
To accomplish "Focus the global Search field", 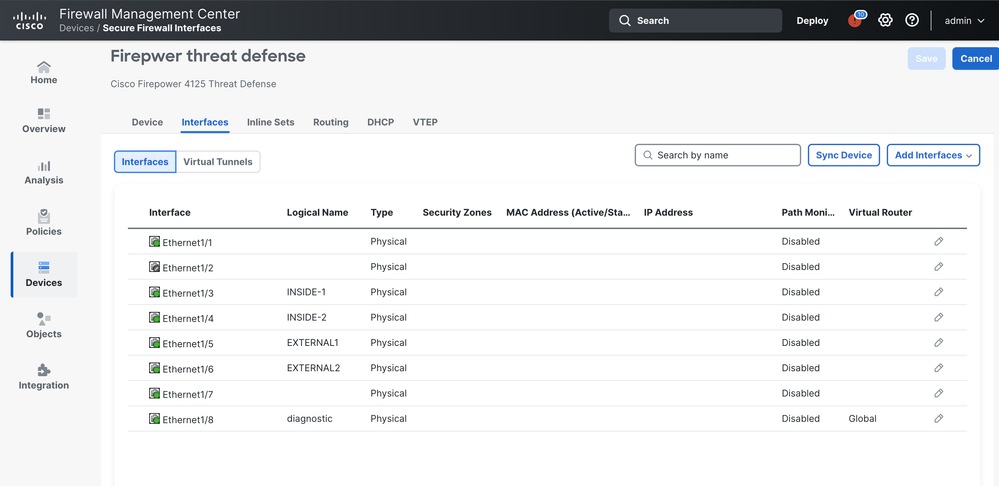I will (695, 20).
